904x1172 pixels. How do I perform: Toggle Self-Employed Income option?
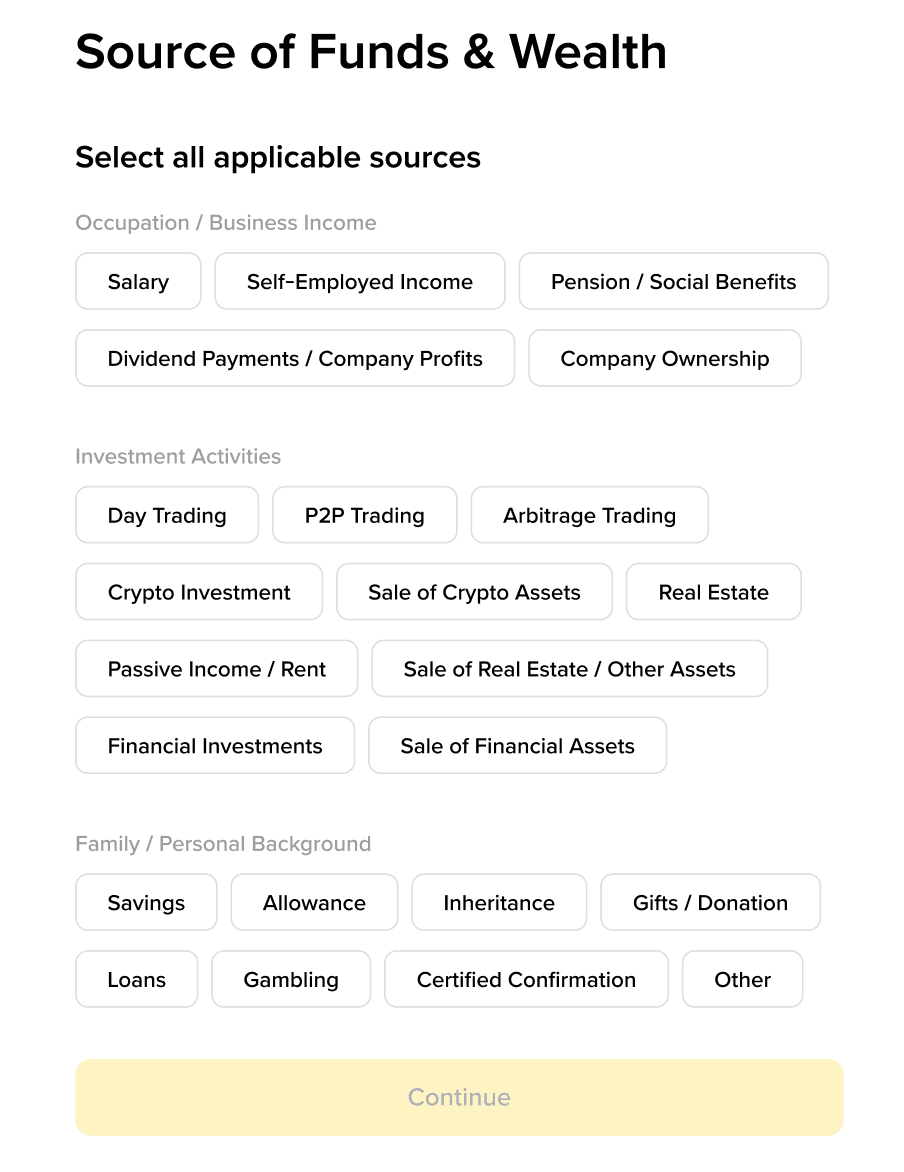(x=360, y=282)
